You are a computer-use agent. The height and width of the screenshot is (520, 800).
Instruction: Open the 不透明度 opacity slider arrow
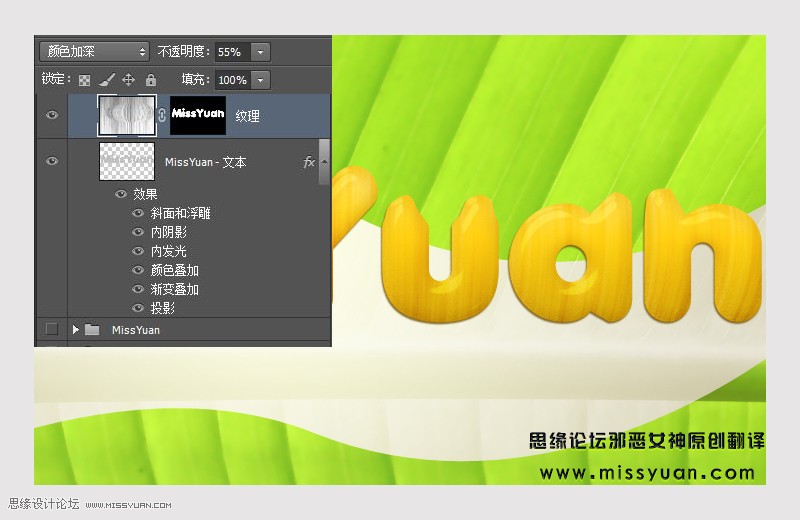(260, 52)
